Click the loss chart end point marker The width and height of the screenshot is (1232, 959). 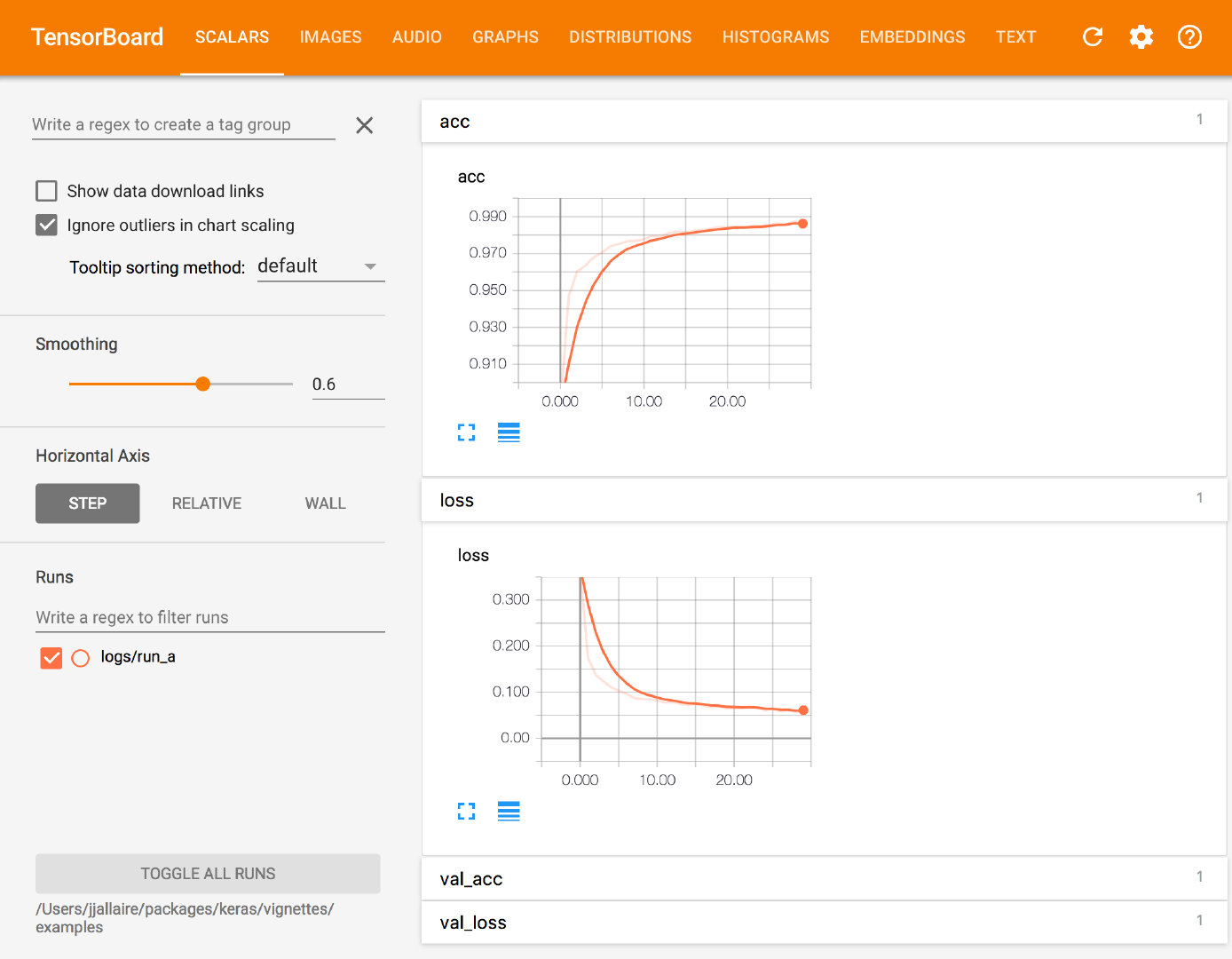click(x=803, y=710)
